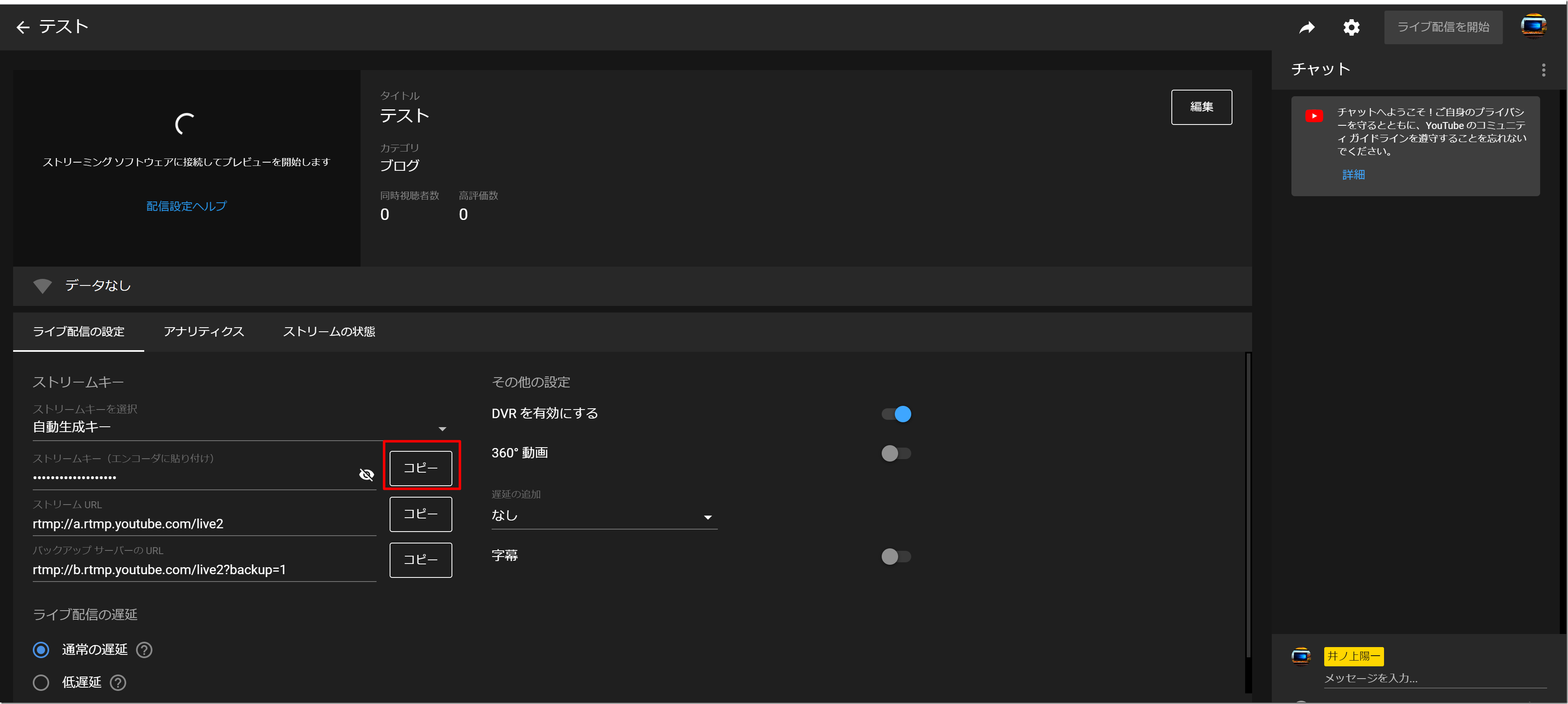Click the ストリーム URL field

pyautogui.click(x=204, y=524)
